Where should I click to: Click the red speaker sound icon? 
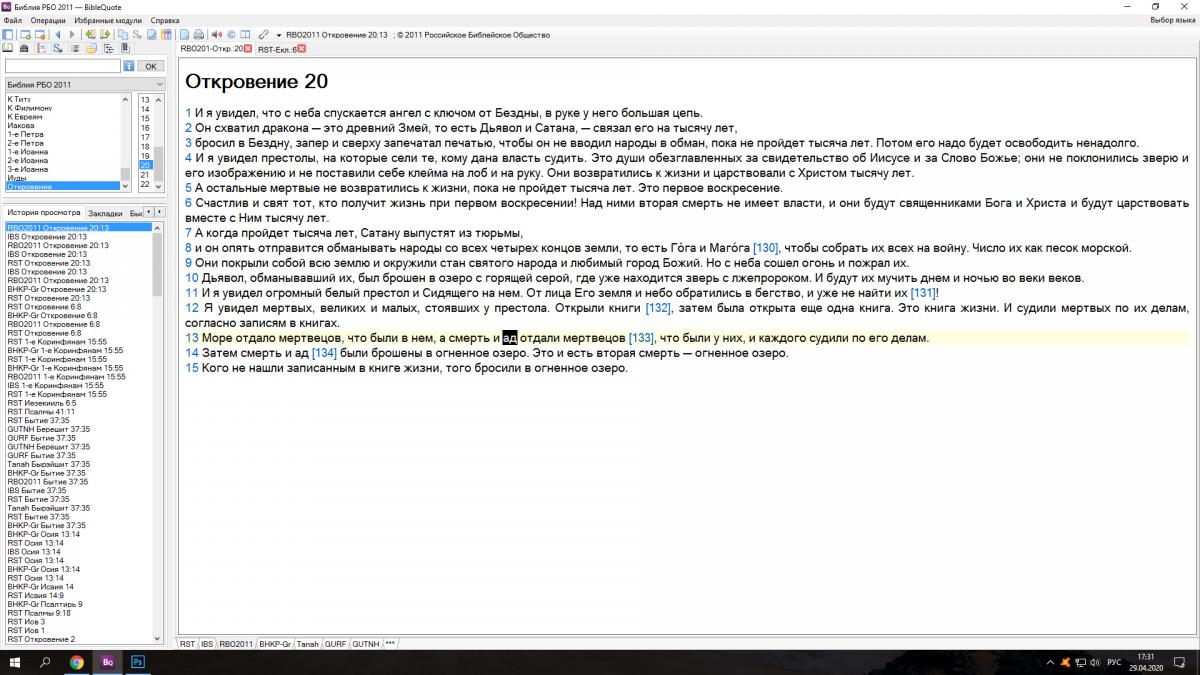coord(216,34)
